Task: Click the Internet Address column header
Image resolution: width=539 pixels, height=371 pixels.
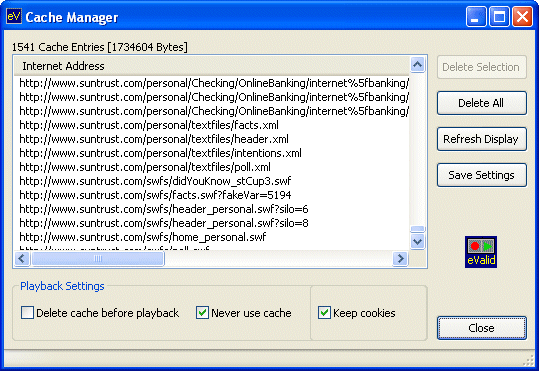Action: point(211,66)
